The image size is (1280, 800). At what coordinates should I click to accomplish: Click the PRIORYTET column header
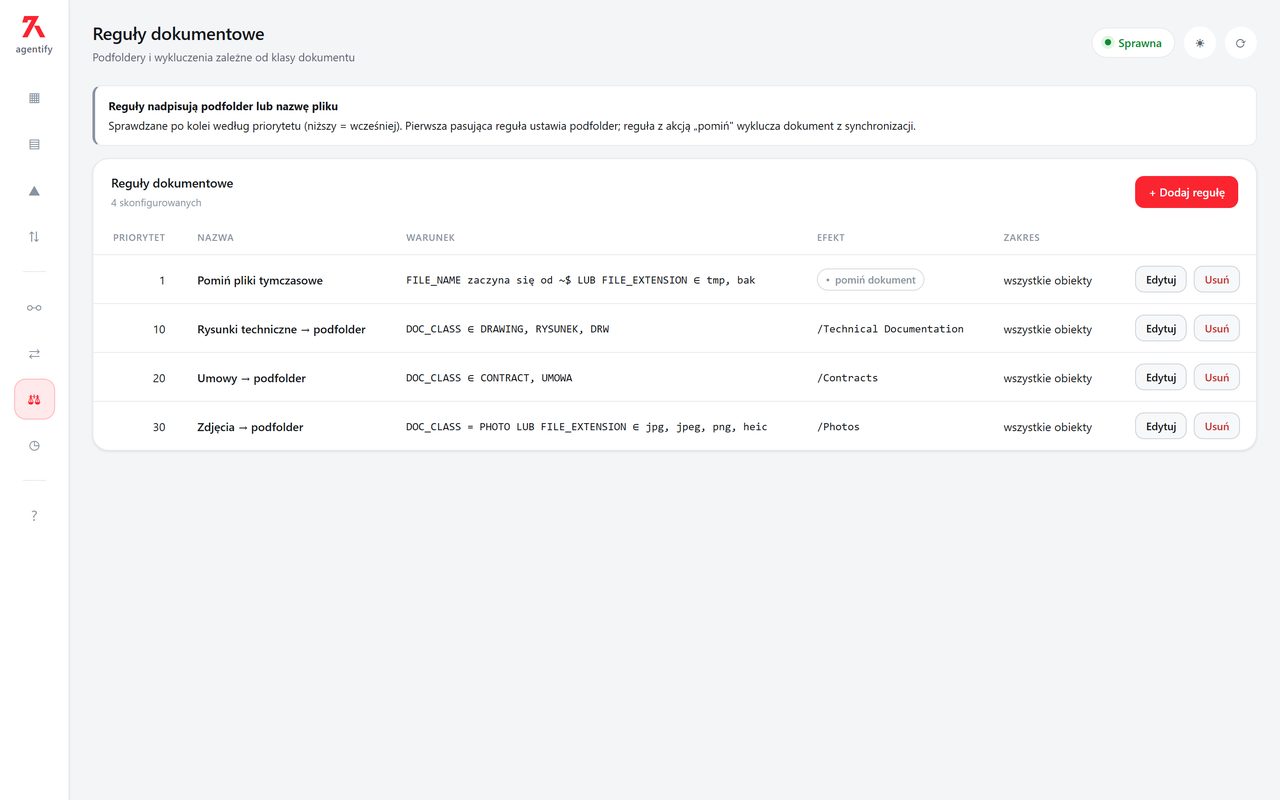(139, 238)
